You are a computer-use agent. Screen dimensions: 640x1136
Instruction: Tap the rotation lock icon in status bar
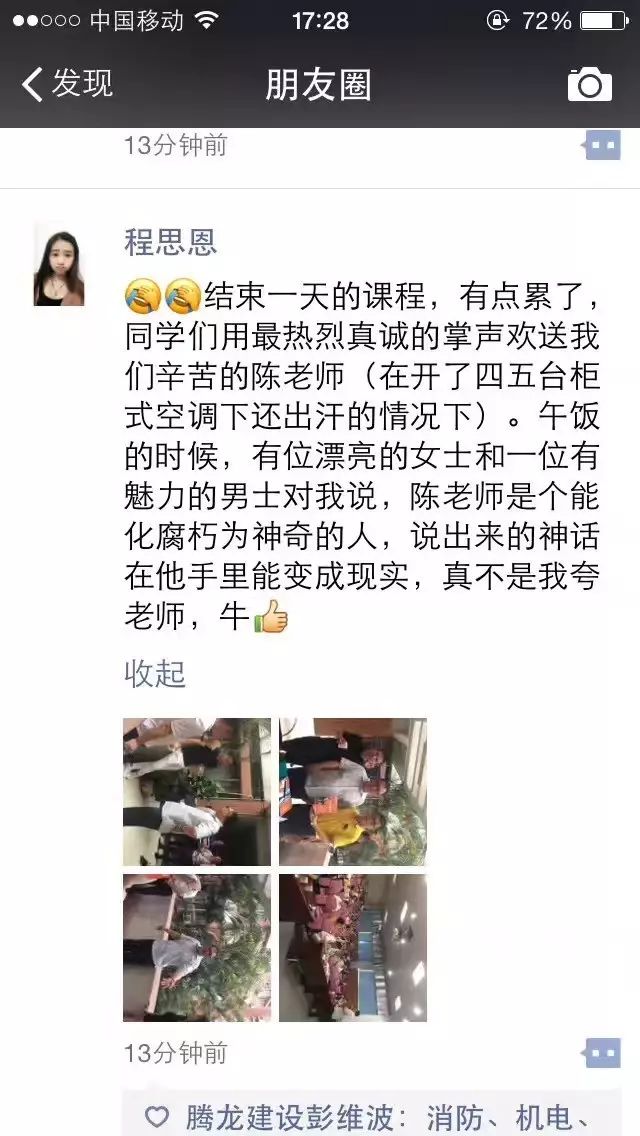click(x=497, y=20)
